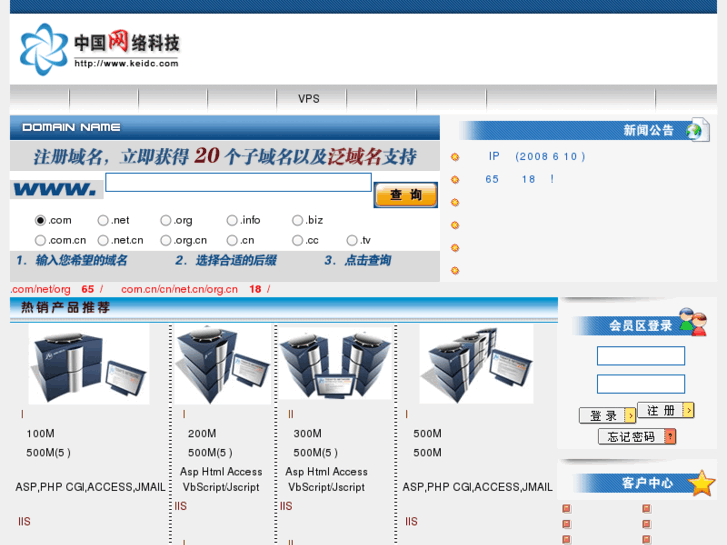Click the 100M plan size text
The image size is (727, 545).
[40, 434]
